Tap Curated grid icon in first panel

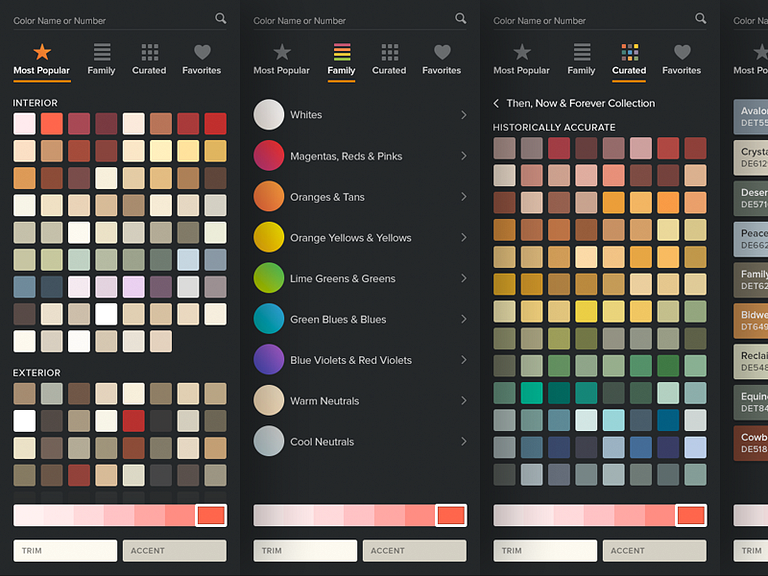tap(149, 52)
